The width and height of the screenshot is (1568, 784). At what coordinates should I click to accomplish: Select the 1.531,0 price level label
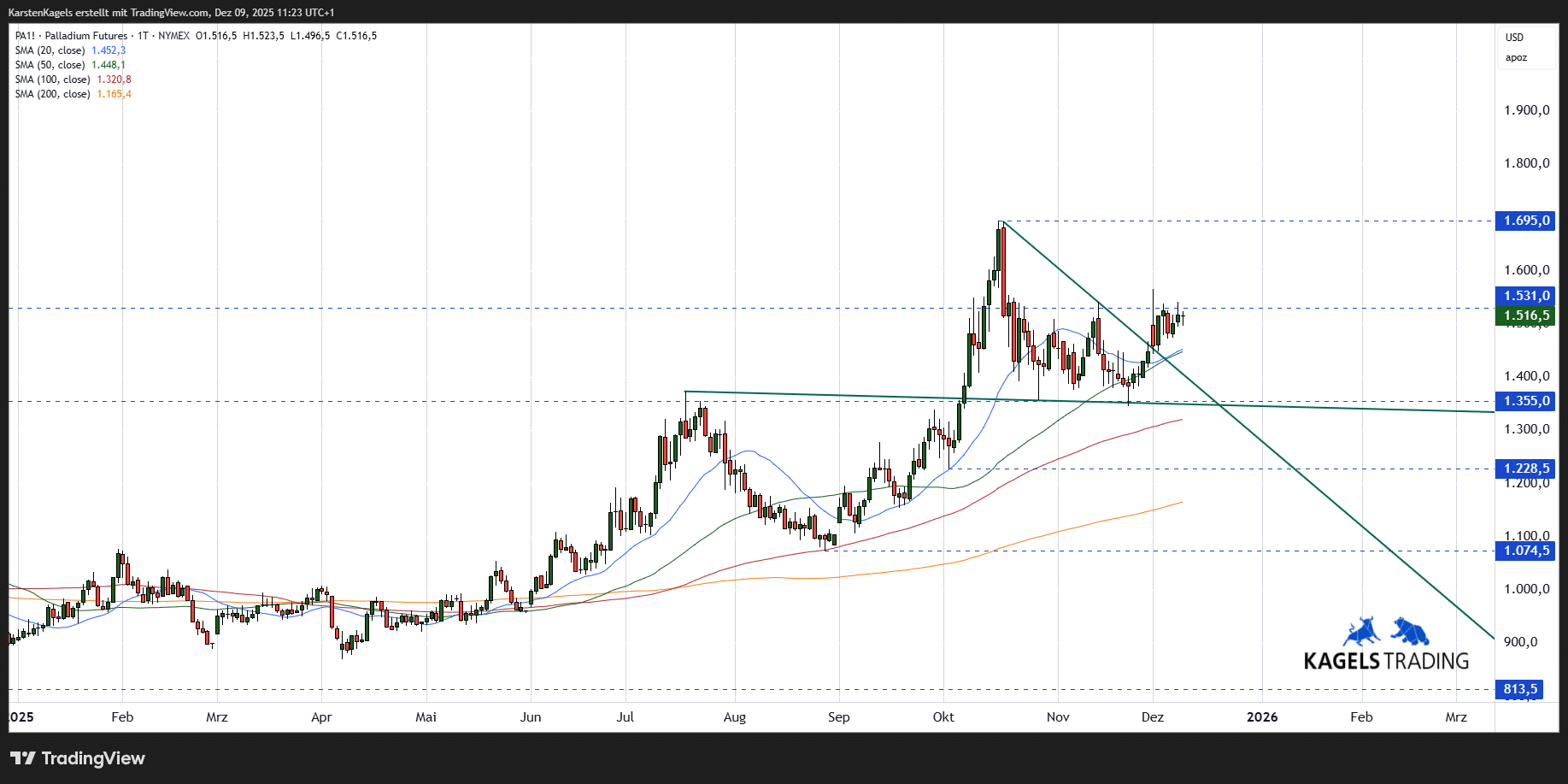pos(1526,296)
